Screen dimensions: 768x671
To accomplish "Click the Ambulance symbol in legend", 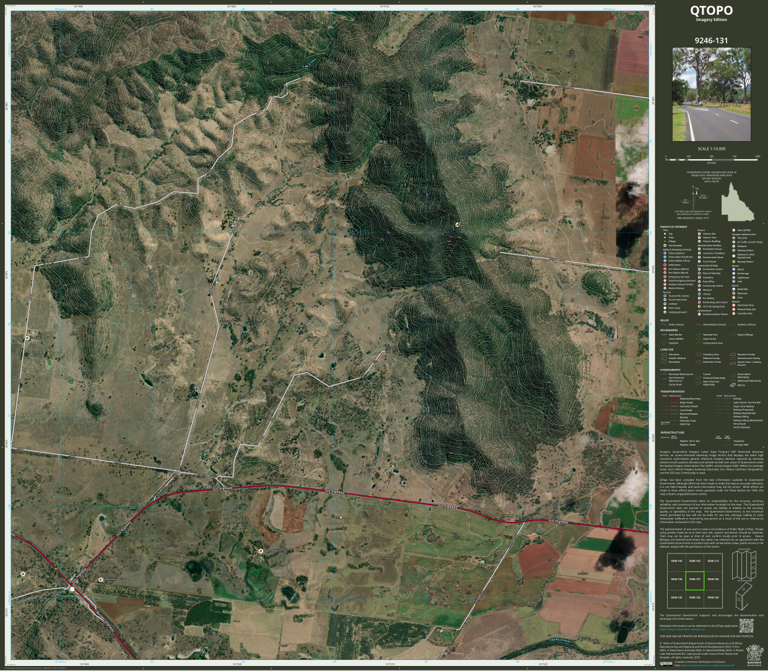I will (665, 264).
